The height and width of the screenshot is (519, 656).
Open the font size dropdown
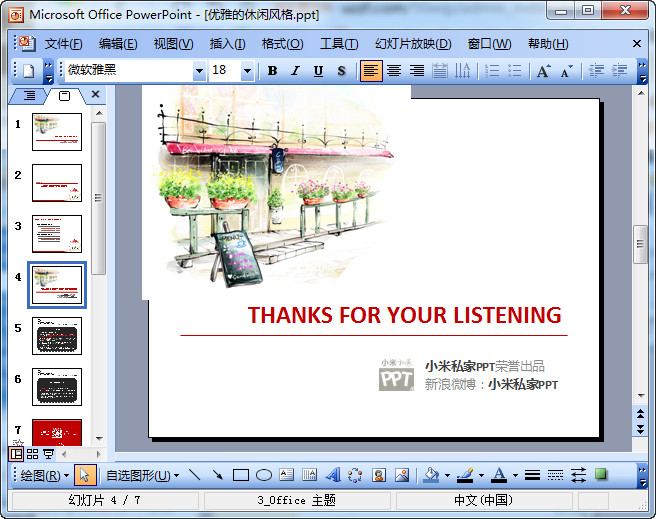[247, 71]
